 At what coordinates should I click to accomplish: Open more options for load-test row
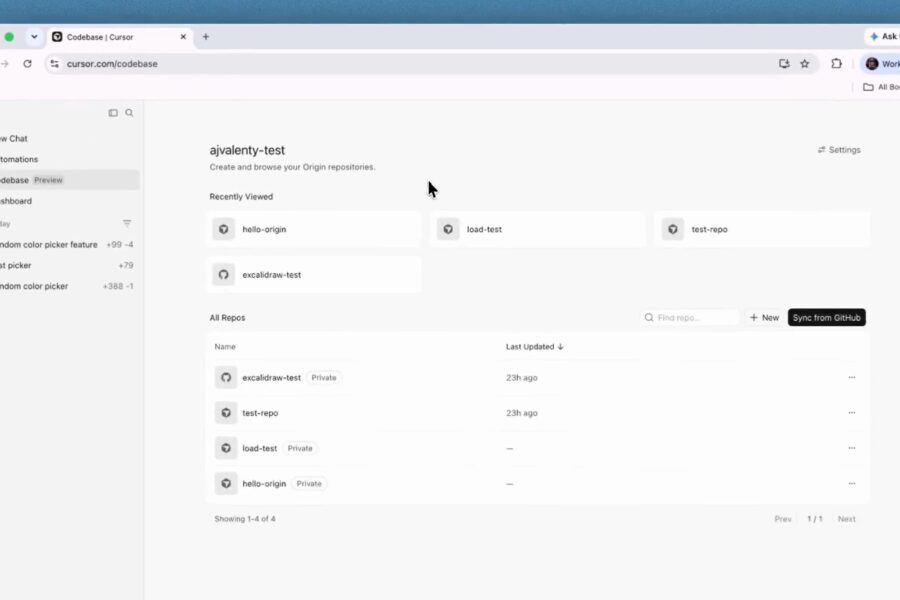852,448
